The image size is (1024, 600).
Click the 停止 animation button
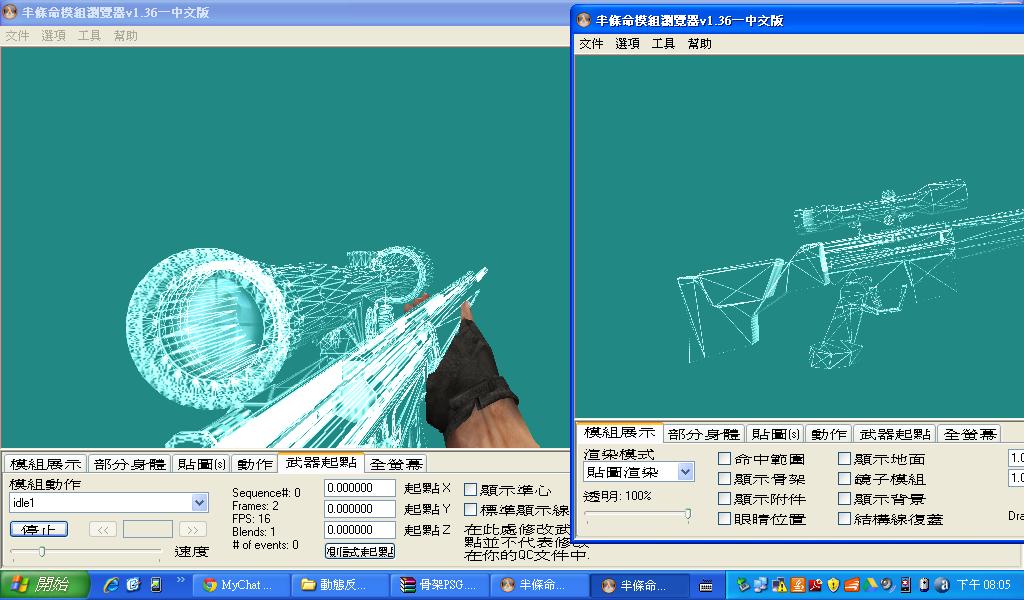coord(39,529)
